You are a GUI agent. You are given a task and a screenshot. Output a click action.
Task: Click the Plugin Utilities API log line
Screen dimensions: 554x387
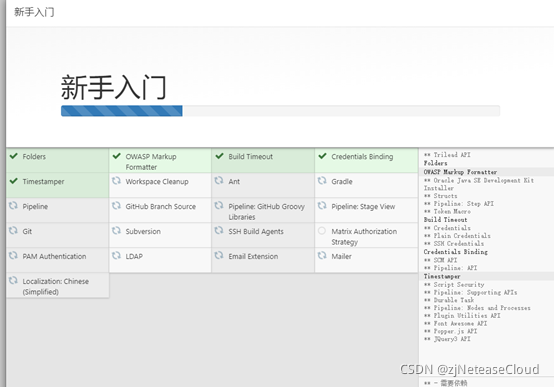(462, 316)
